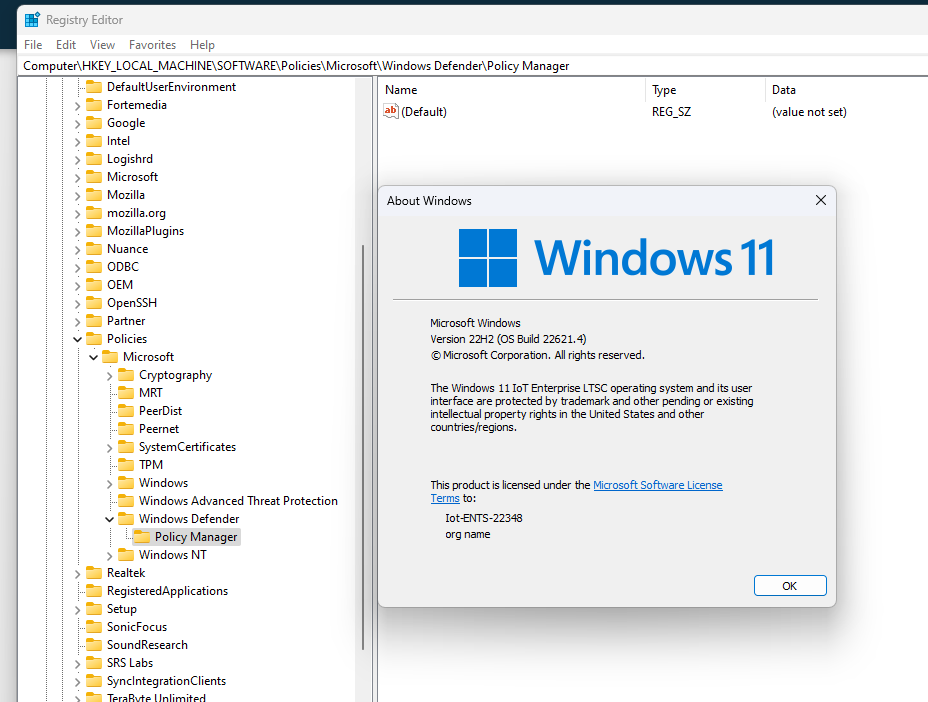This screenshot has height=702, width=928.
Task: Select the Nuance folder icon
Action: [x=94, y=249]
